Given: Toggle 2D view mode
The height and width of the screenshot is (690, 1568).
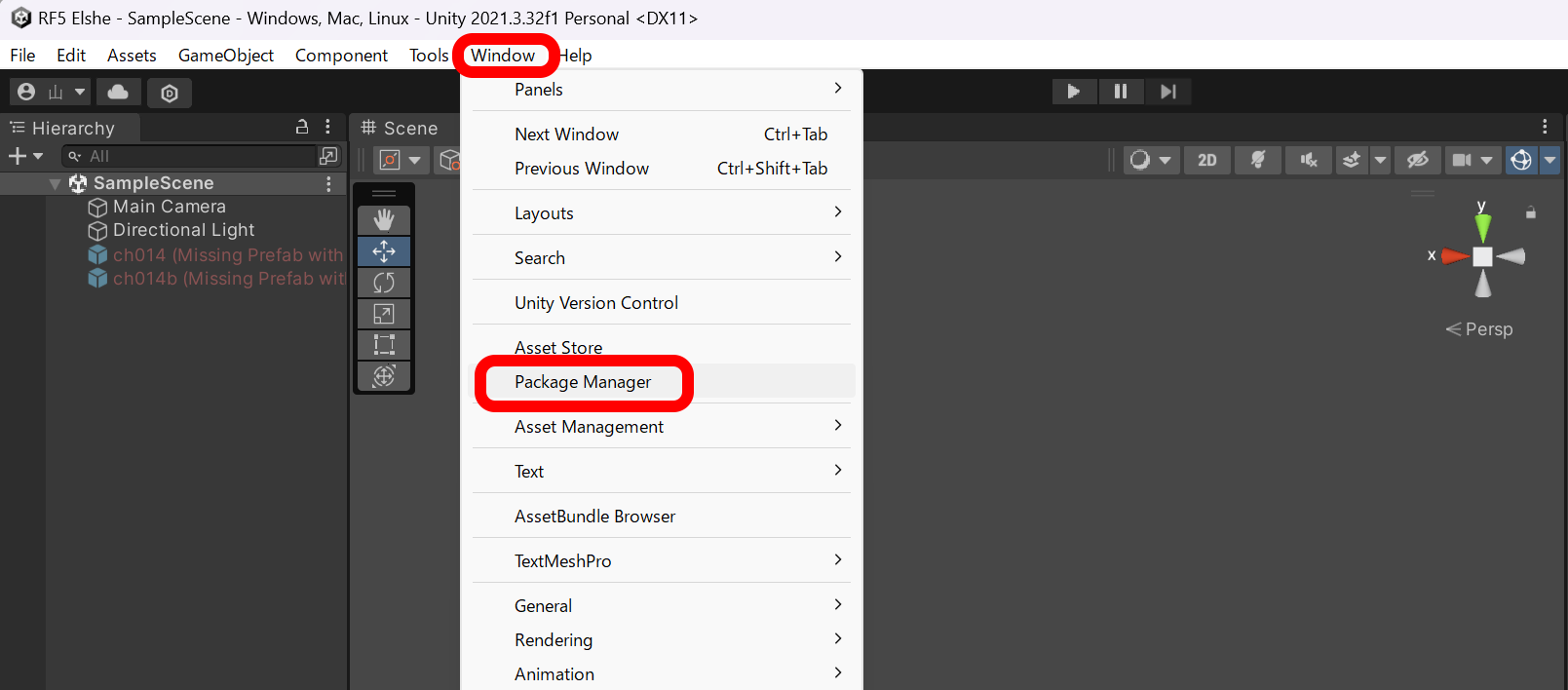Looking at the screenshot, I should [1207, 160].
